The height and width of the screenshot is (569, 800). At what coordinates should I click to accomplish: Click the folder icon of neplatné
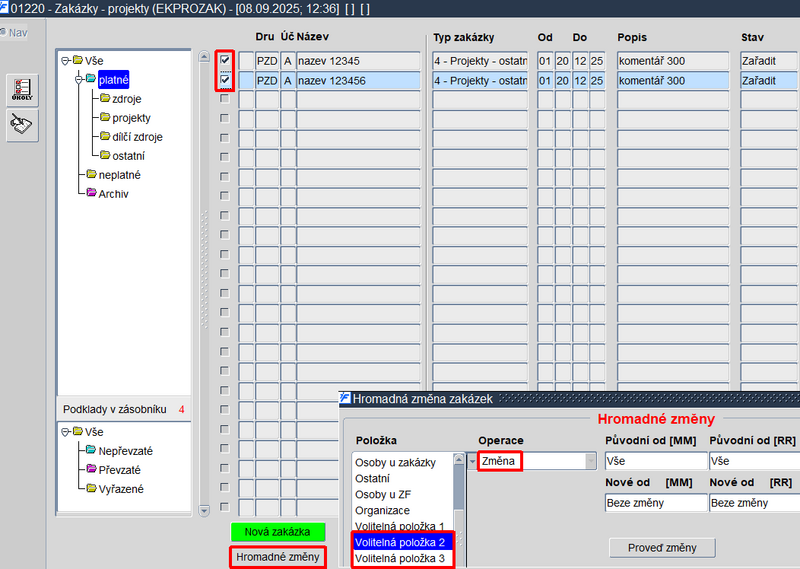(x=91, y=174)
